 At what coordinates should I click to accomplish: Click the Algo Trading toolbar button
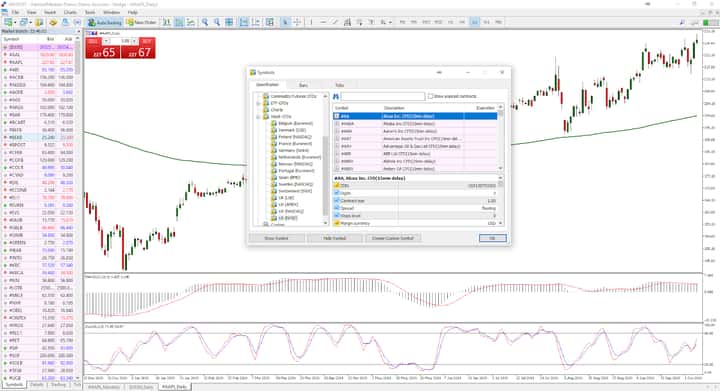[105, 22]
